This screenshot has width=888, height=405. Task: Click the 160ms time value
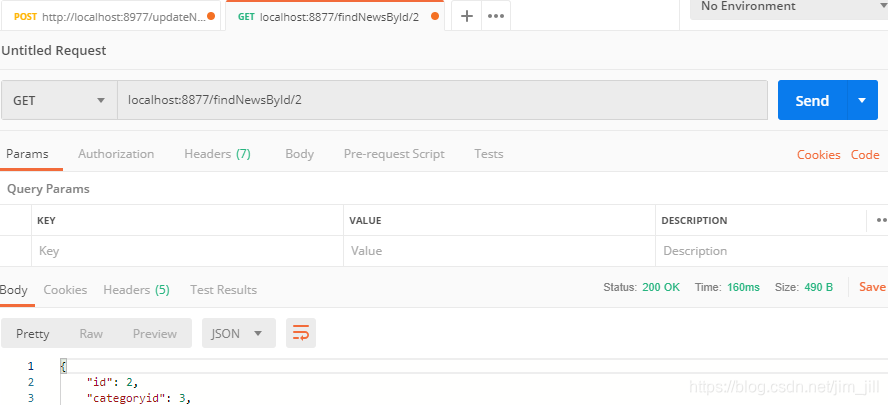point(744,287)
